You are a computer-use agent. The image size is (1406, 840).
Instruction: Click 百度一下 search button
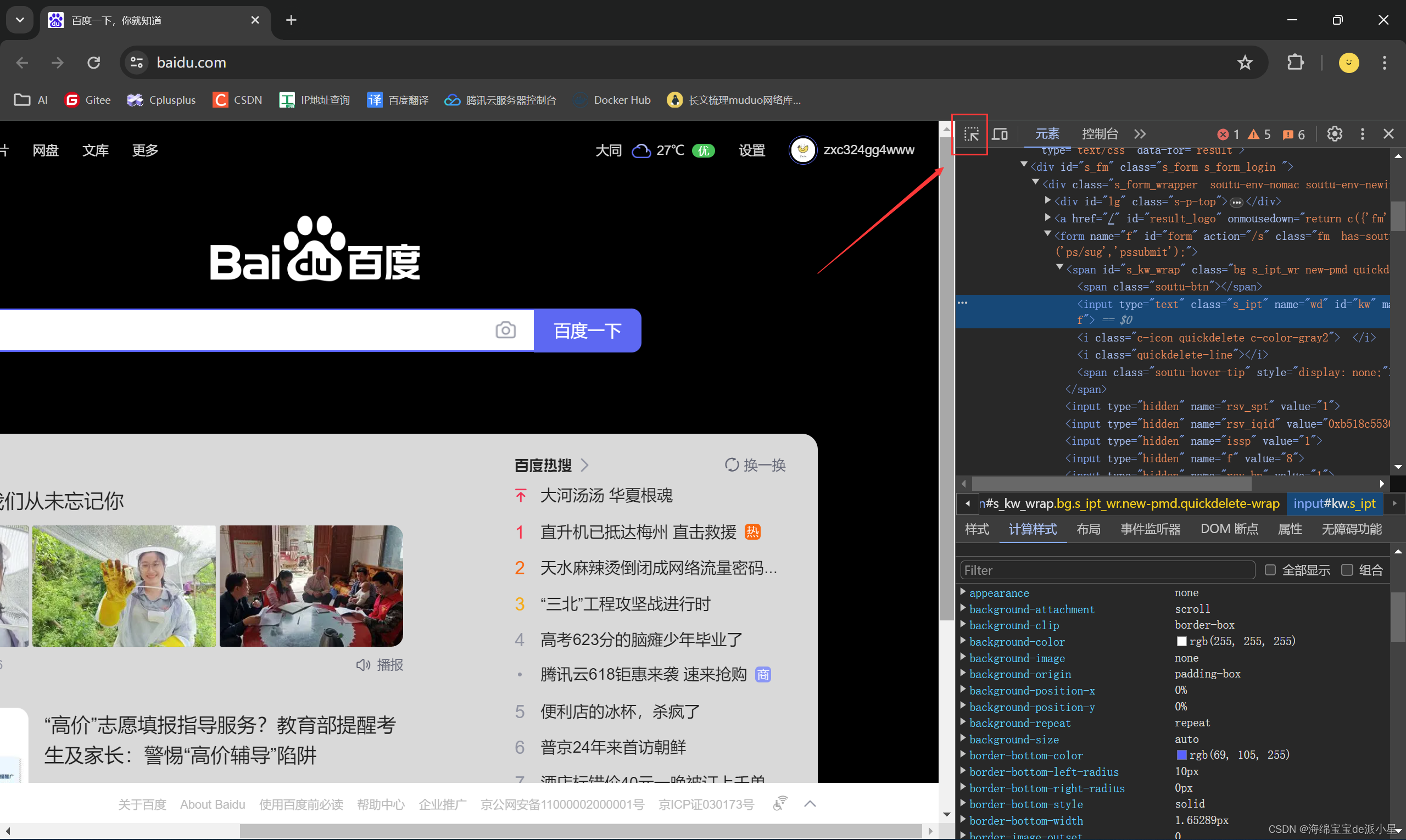pyautogui.click(x=590, y=330)
